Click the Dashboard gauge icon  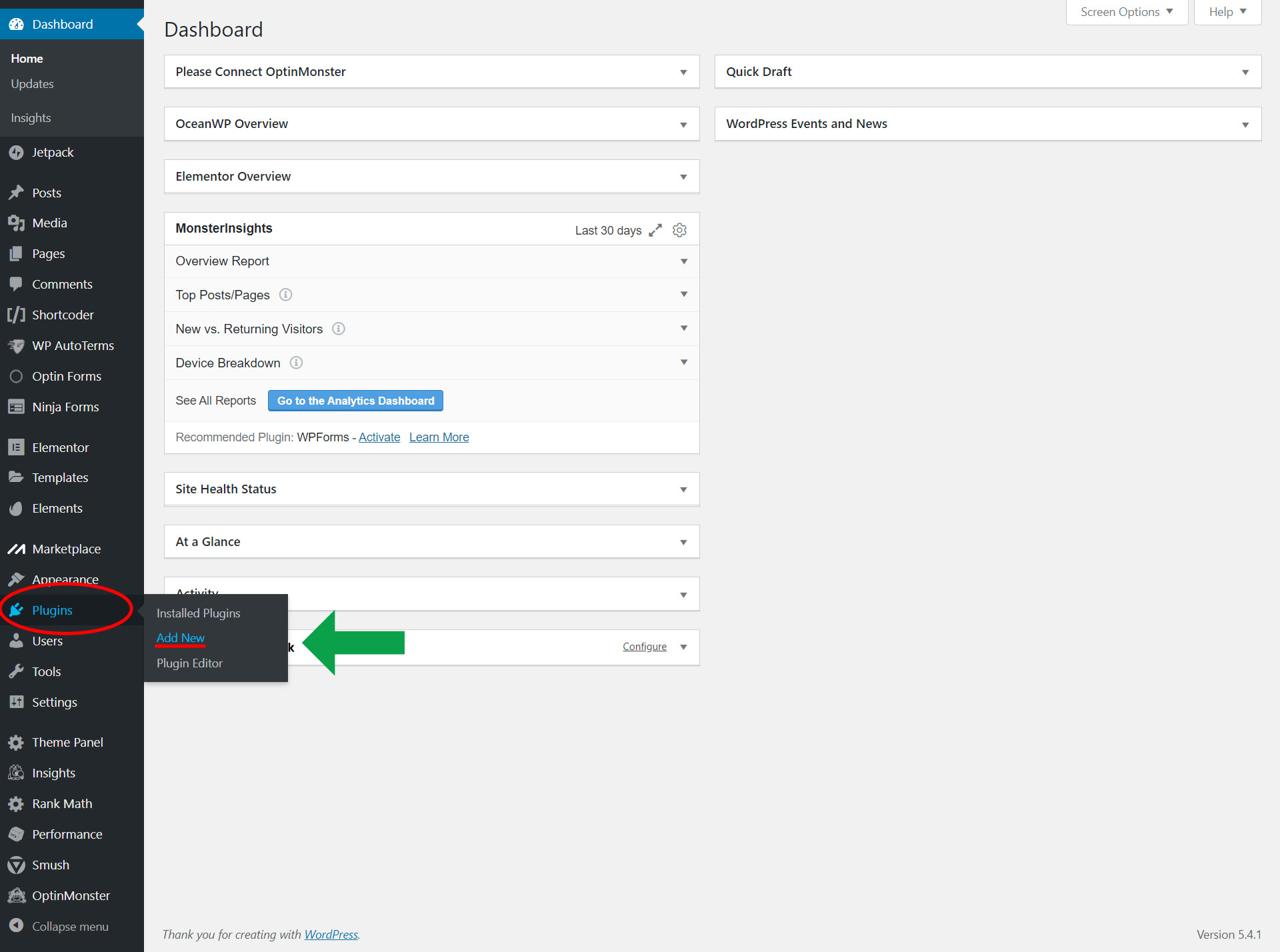[16, 24]
